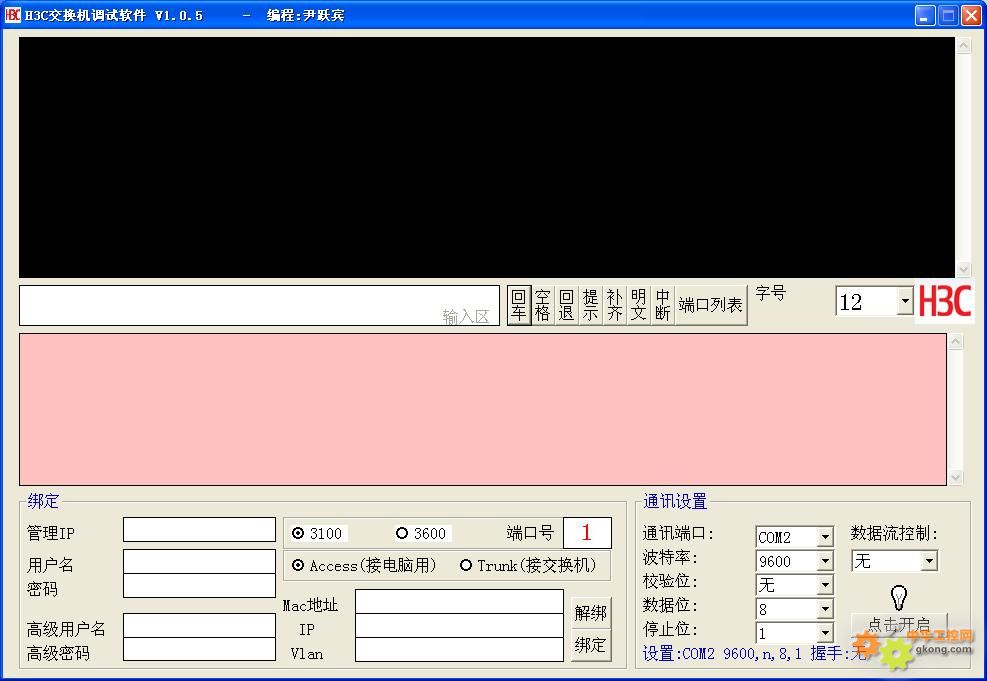Click the command 输入区 input box

click(259, 306)
